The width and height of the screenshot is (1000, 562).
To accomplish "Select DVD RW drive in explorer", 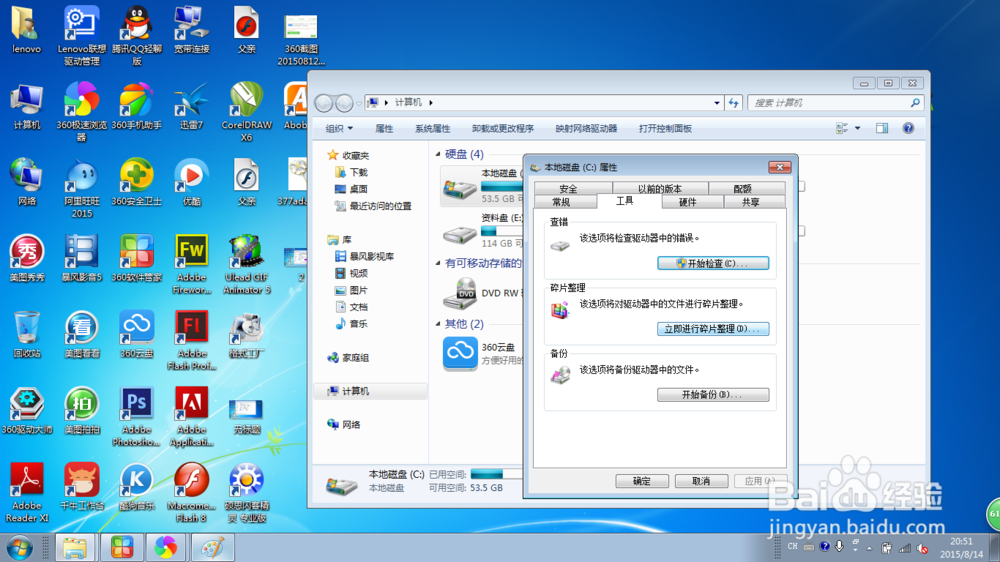I will tap(482, 293).
